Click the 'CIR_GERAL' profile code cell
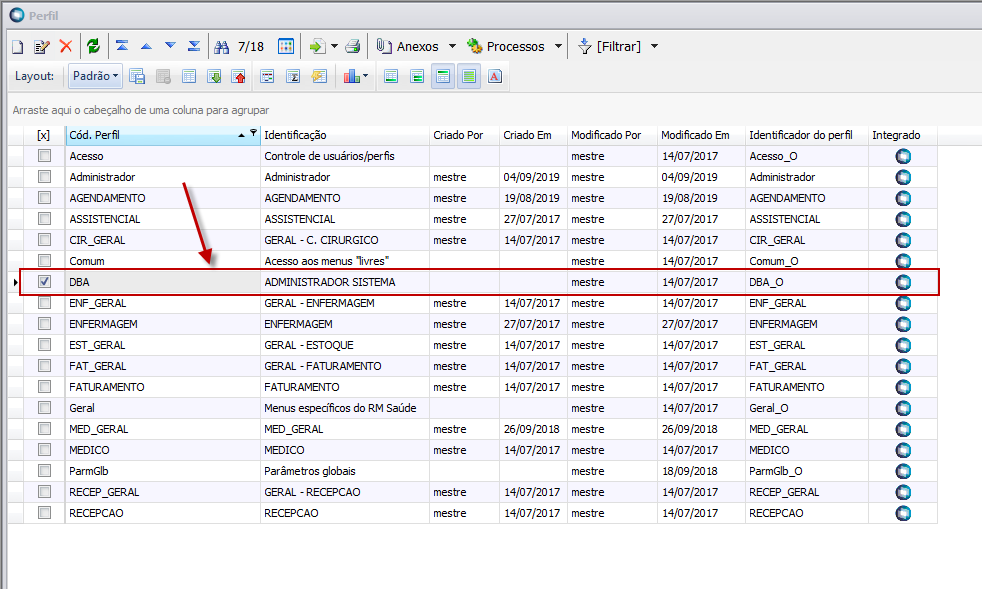The image size is (982, 589). point(163,240)
